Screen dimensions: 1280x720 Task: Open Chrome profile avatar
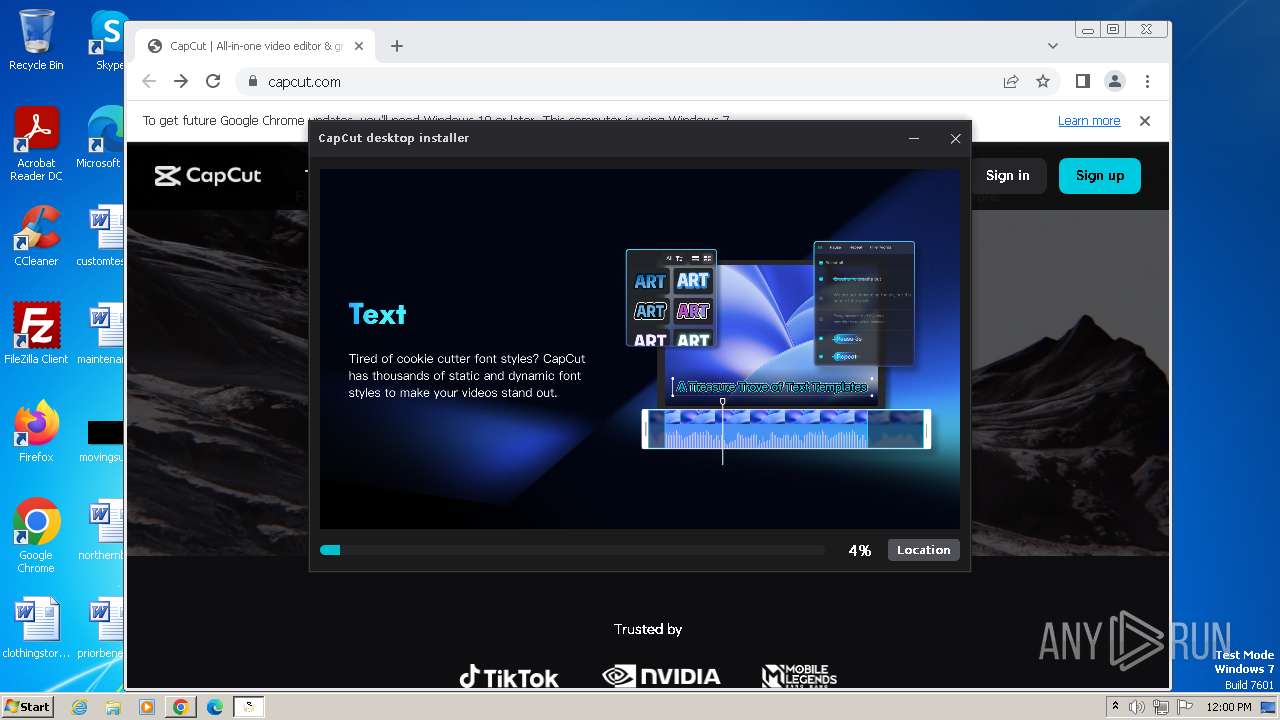[1115, 82]
